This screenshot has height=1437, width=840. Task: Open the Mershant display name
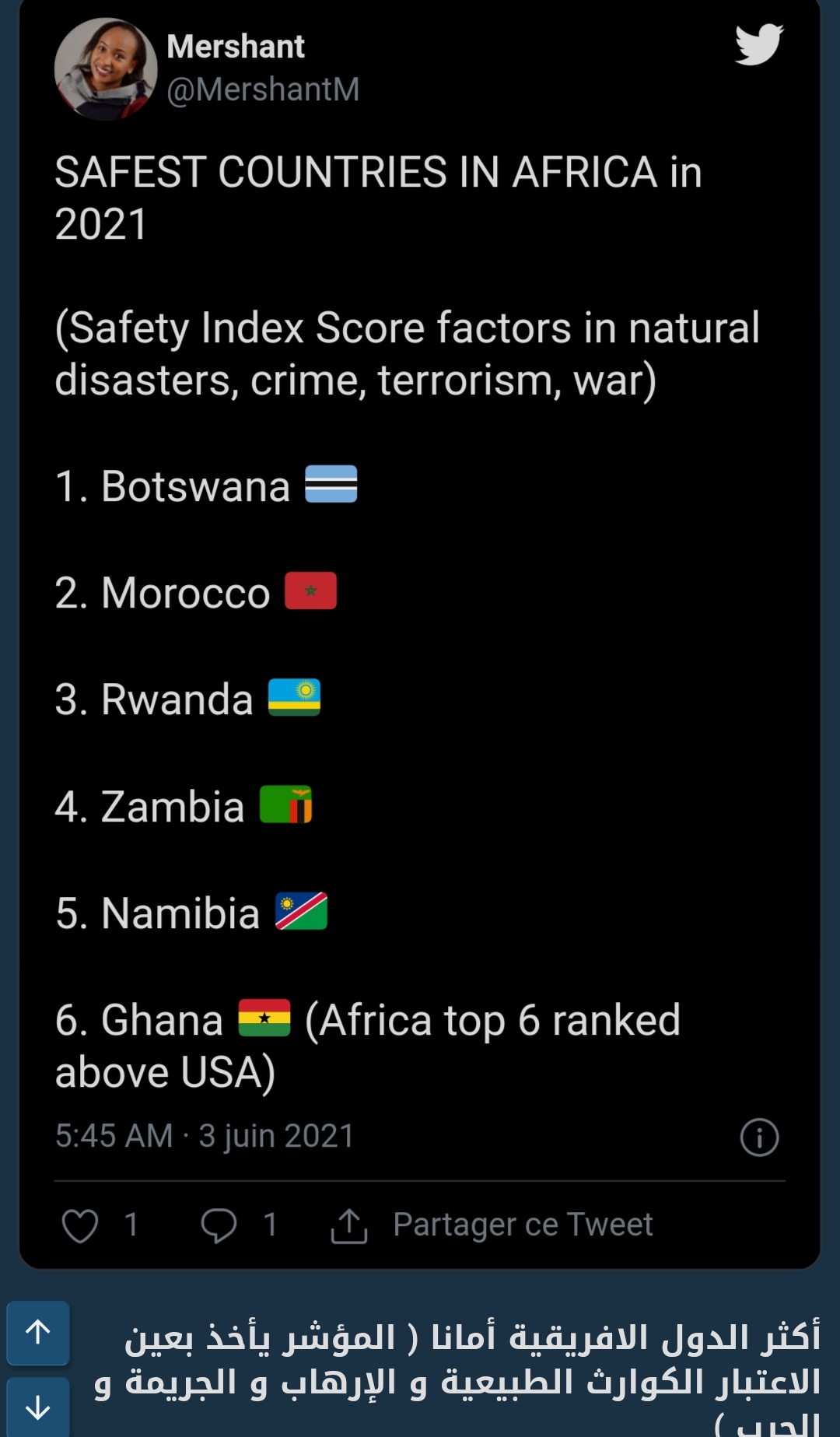pyautogui.click(x=235, y=47)
